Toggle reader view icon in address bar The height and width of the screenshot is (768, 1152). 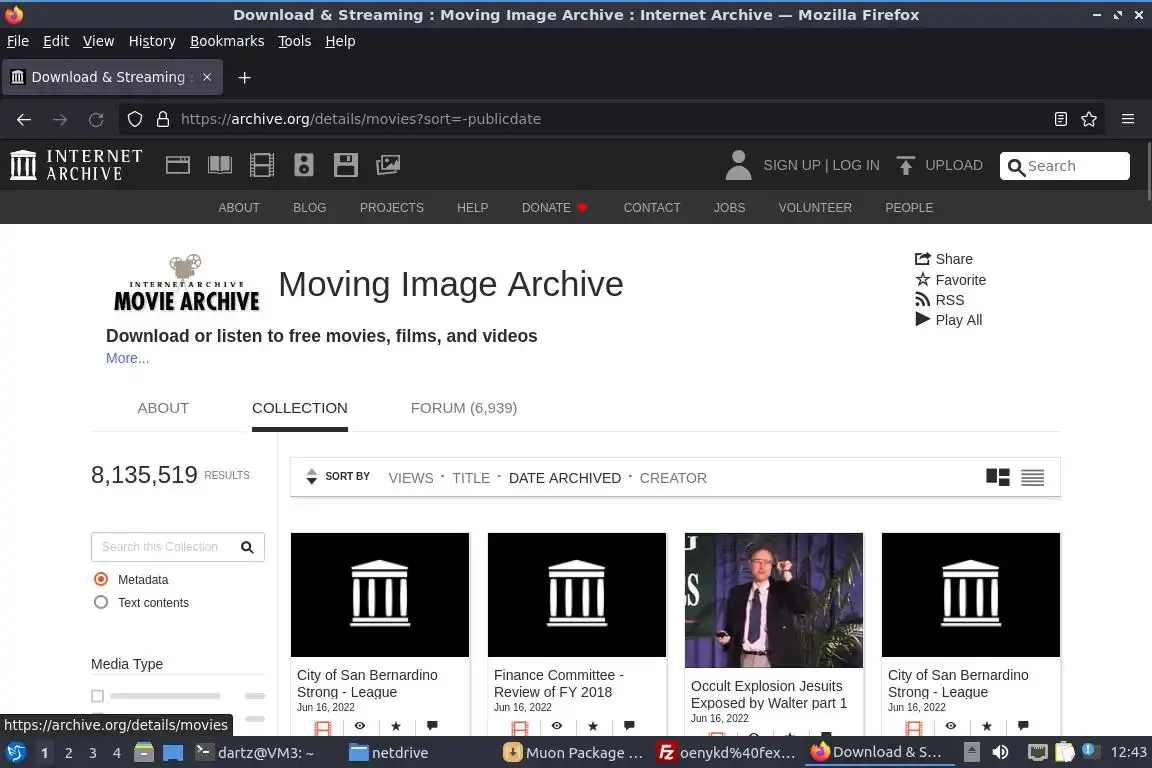coord(1060,119)
